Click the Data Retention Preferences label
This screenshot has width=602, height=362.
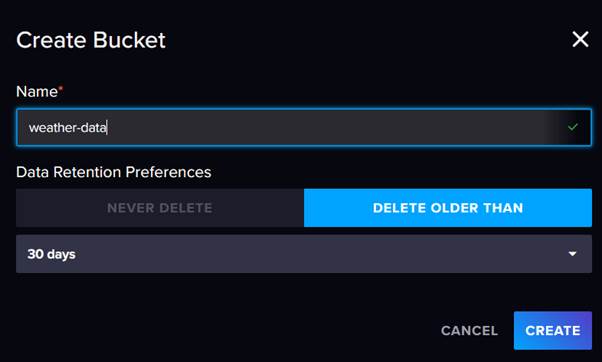click(114, 172)
